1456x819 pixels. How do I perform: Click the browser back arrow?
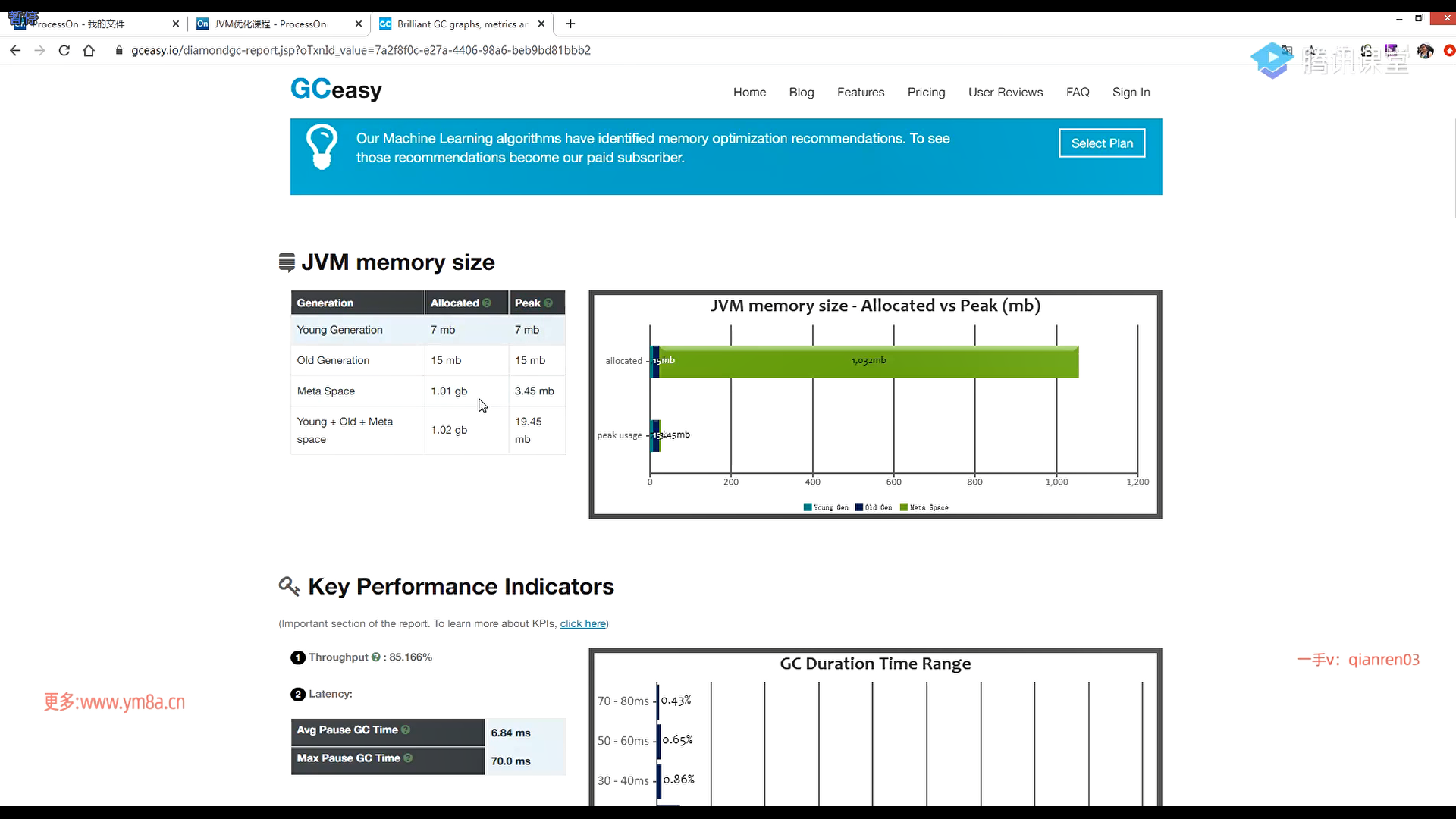pyautogui.click(x=15, y=50)
